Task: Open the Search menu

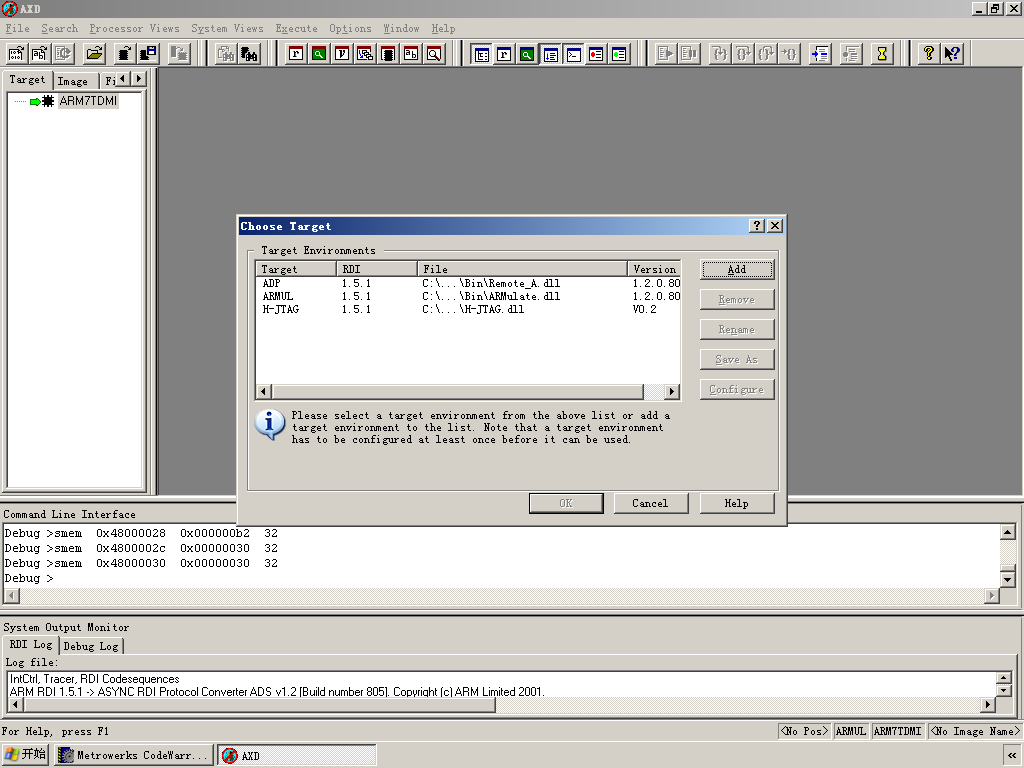Action: click(x=59, y=29)
